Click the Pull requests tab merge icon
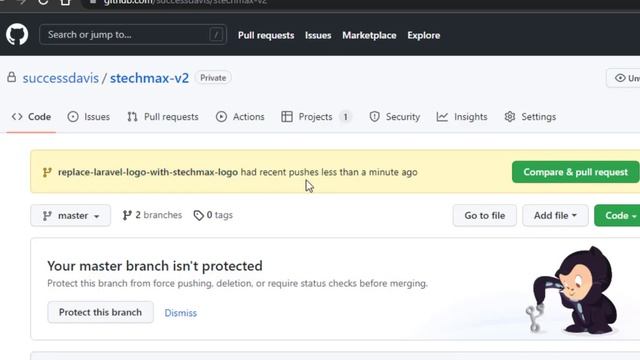 coord(132,117)
